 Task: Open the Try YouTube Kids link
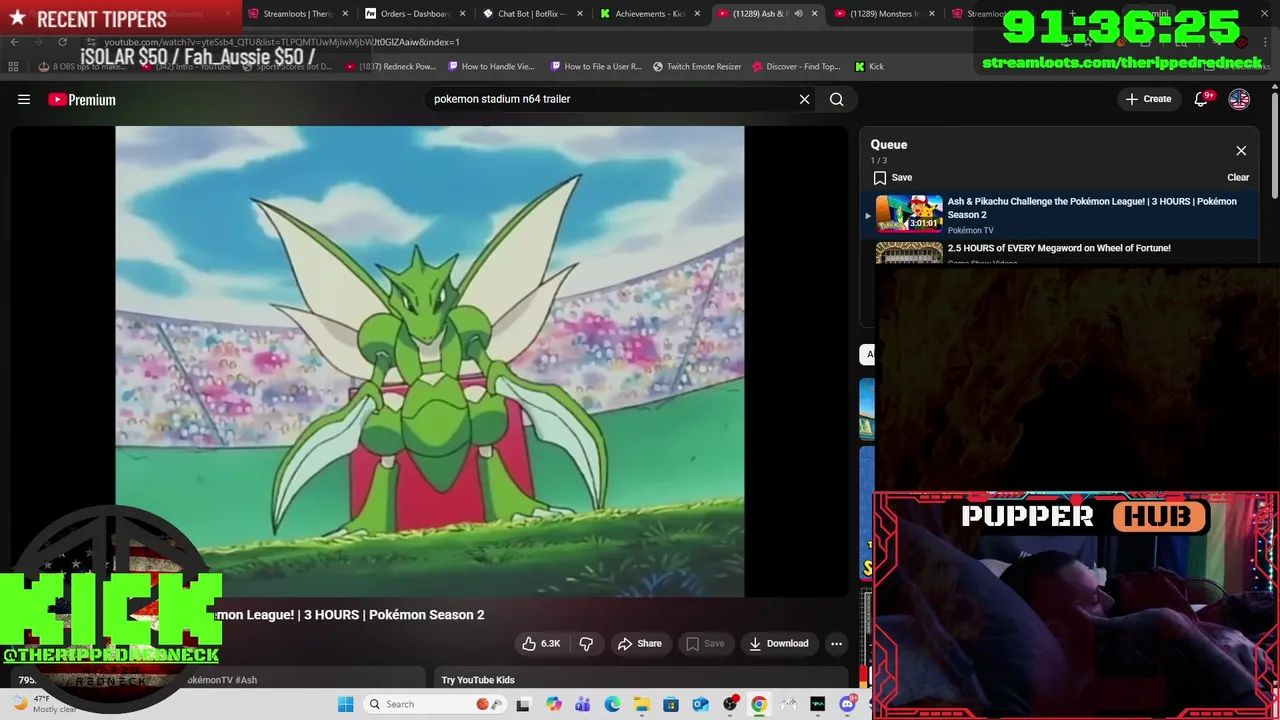coord(478,680)
